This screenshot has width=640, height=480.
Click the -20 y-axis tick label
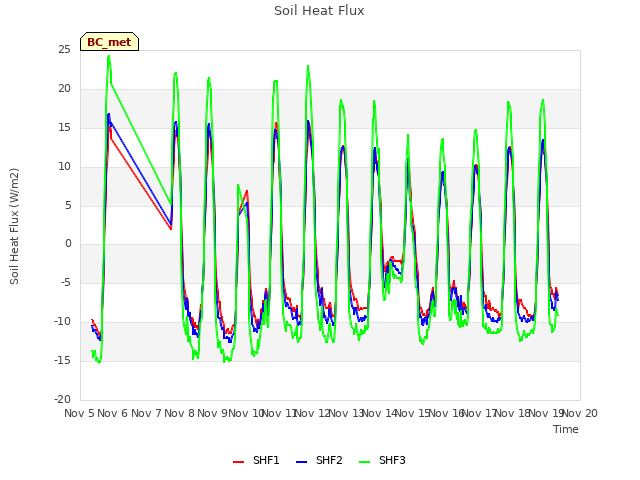coord(62,399)
